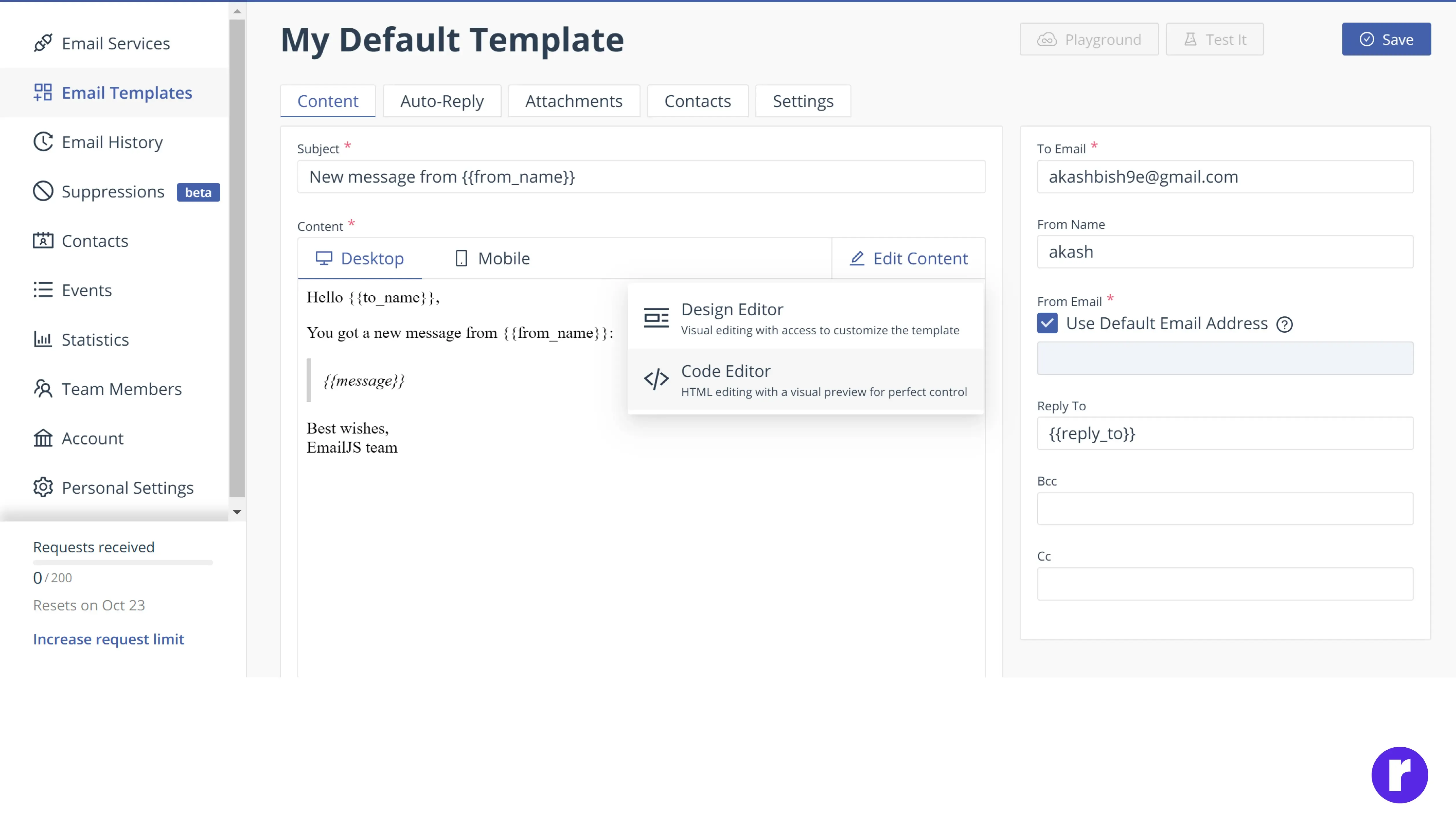Click the help icon beside Use Default Email Address

tap(1284, 324)
